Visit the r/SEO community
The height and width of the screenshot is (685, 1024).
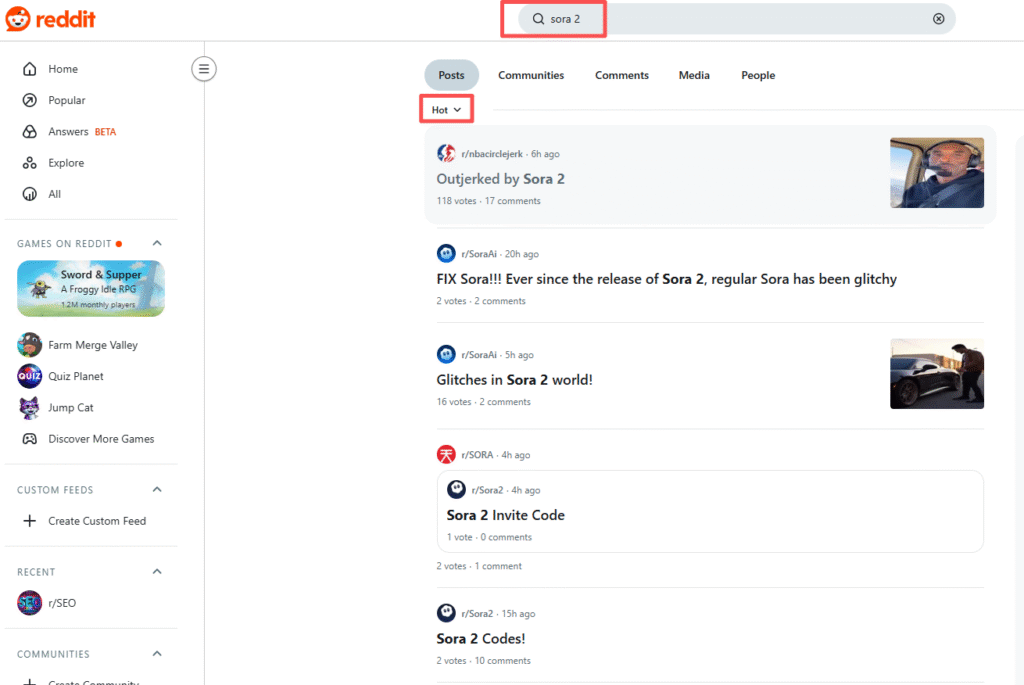click(x=64, y=603)
